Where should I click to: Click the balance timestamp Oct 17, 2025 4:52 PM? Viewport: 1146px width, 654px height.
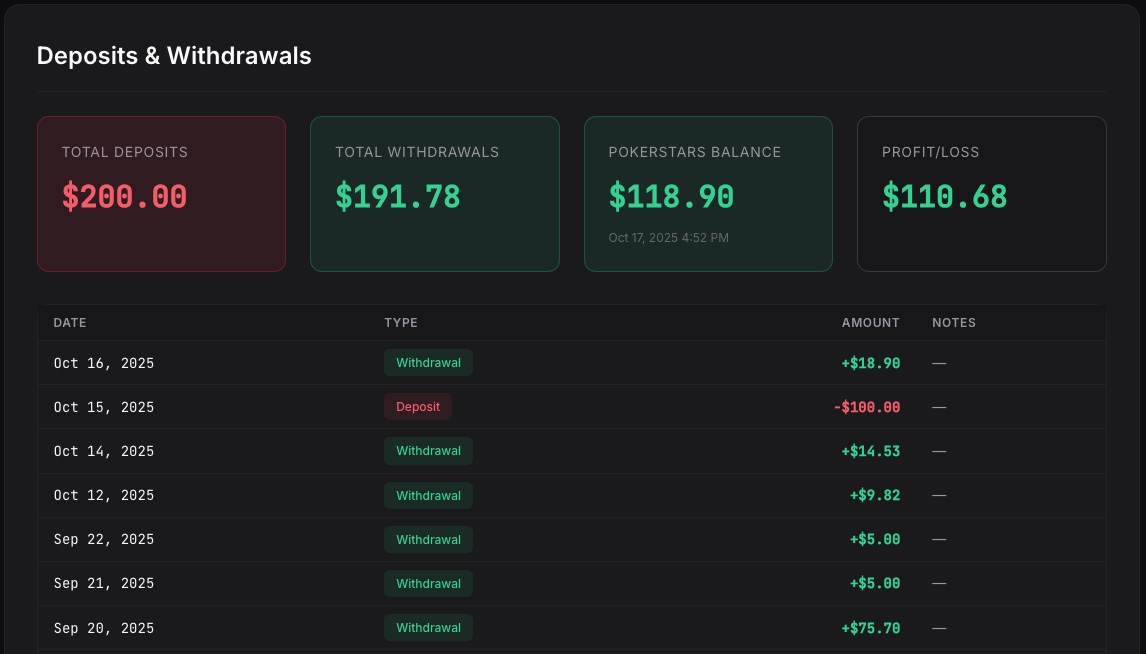click(668, 237)
